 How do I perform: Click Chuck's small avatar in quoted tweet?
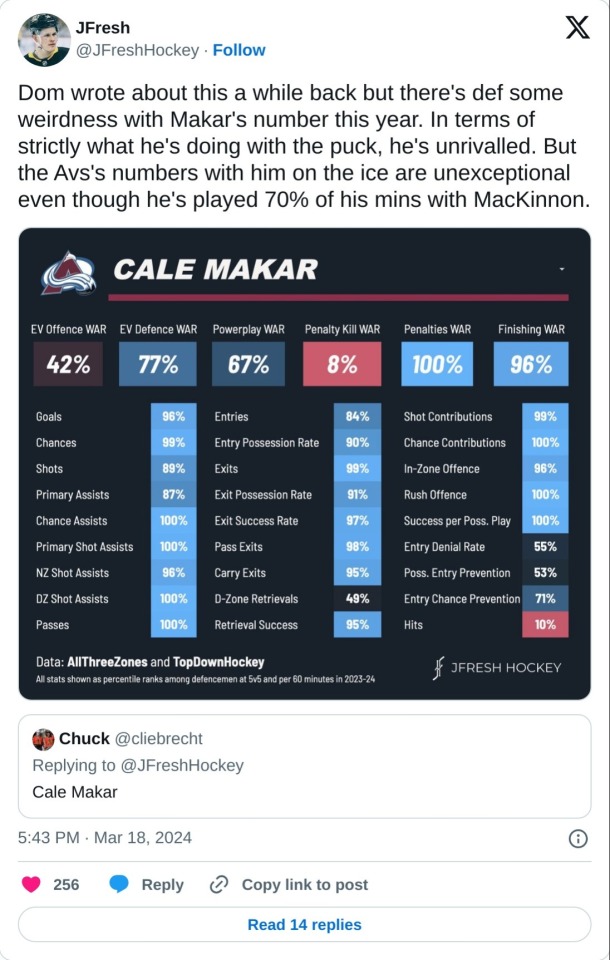point(43,739)
